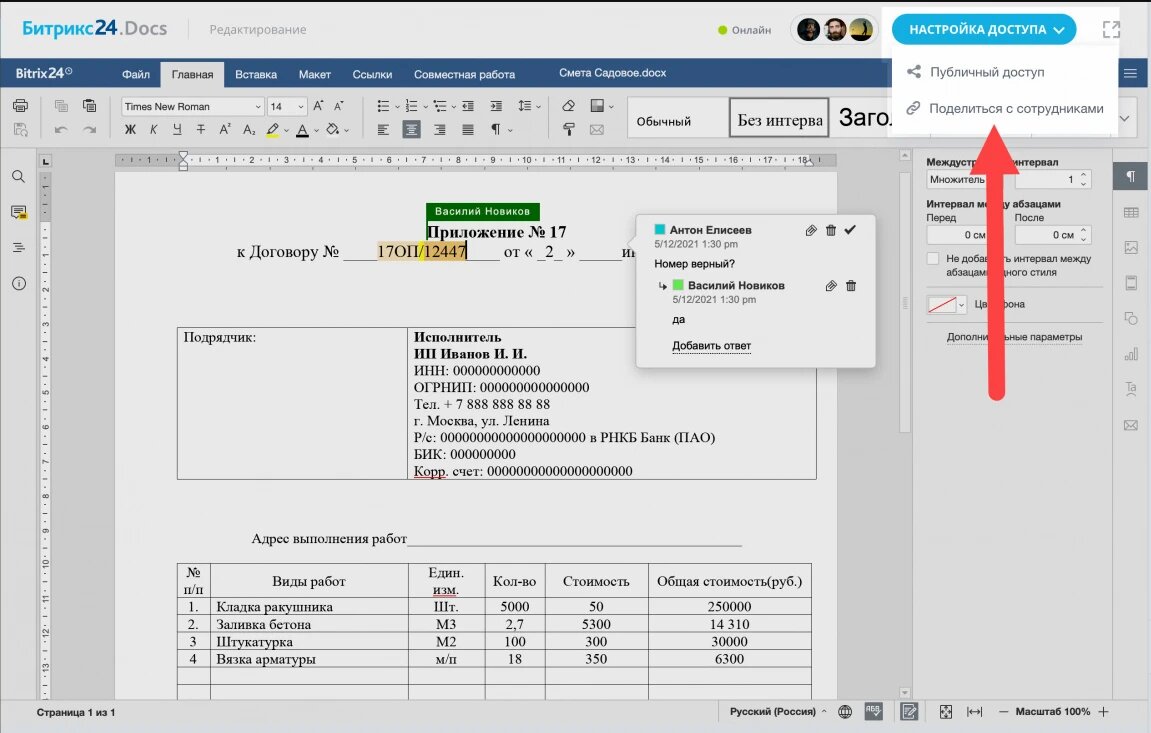
Task: Decrease font size with the smaller A icon
Action: pos(338,106)
